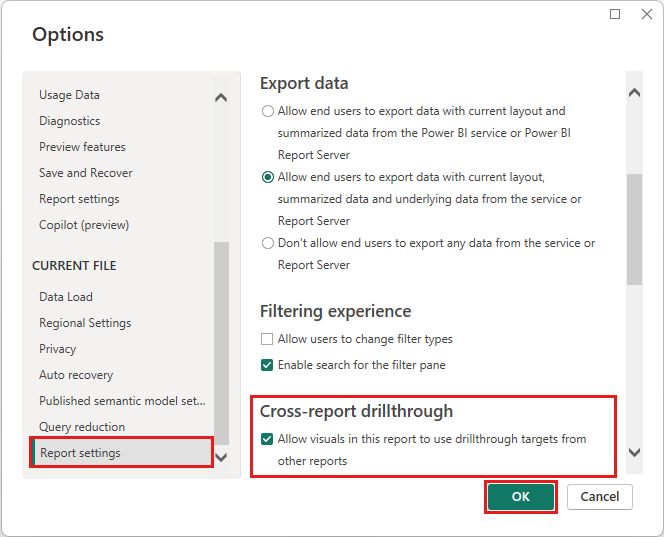
Task: Select Don't allow end users to export
Action: point(268,243)
